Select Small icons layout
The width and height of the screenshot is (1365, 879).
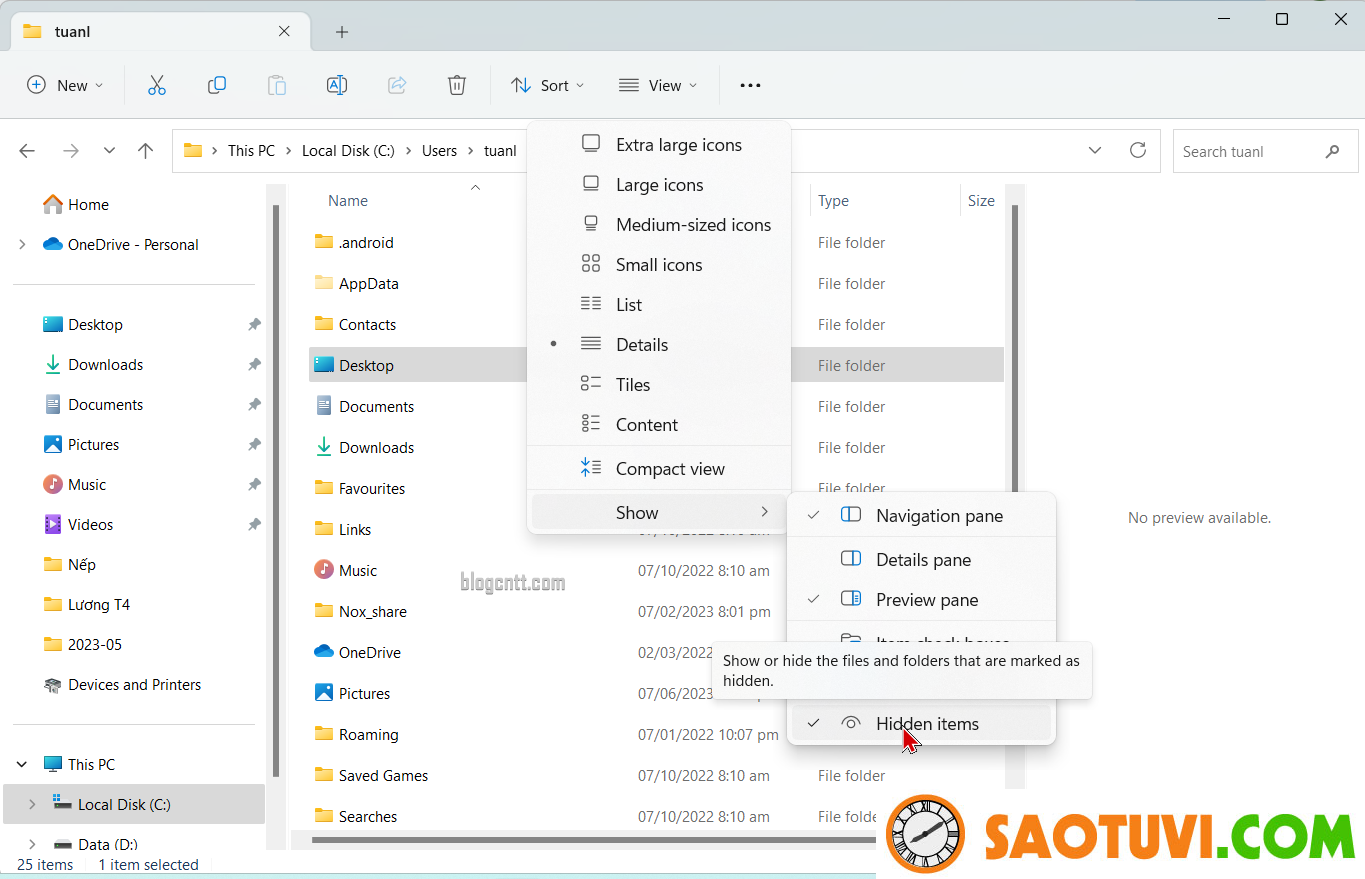(x=659, y=265)
